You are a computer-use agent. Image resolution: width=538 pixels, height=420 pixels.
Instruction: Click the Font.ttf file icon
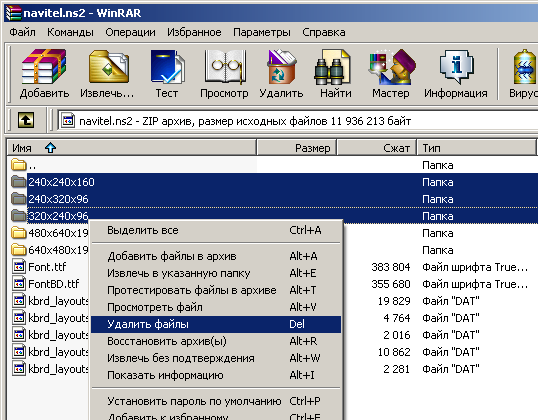pyautogui.click(x=19, y=267)
